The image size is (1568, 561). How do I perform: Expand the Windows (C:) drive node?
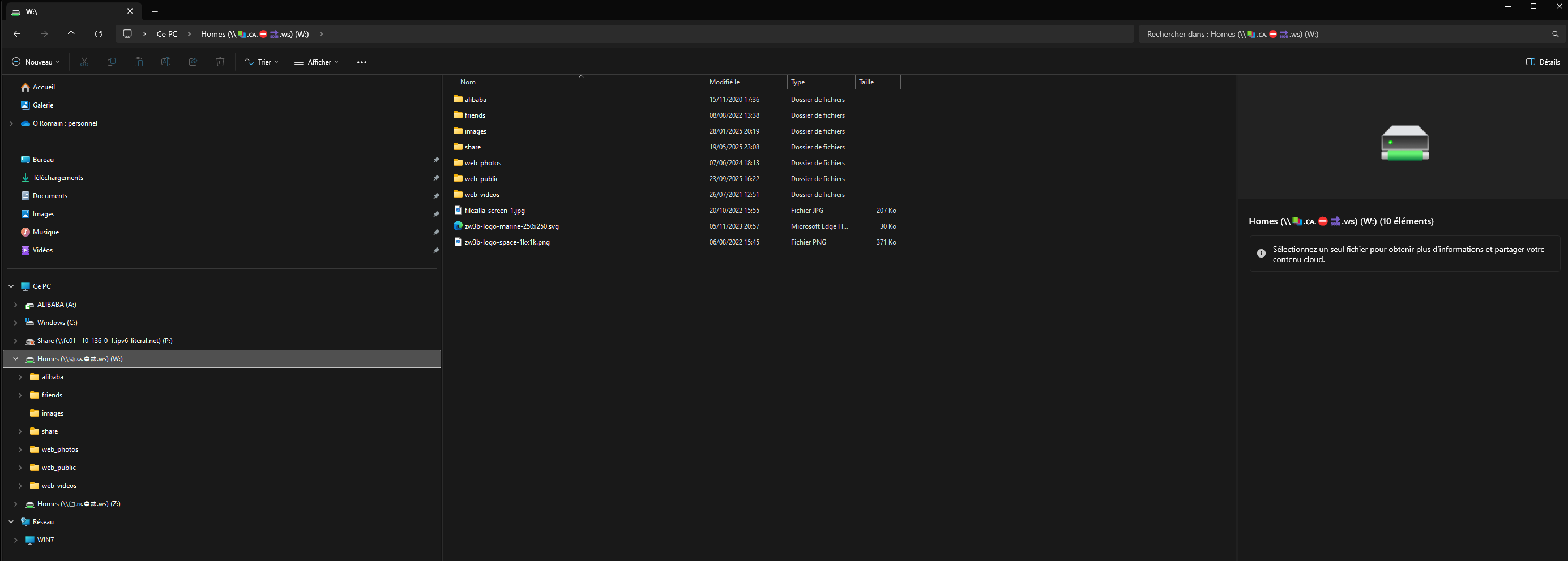coord(16,323)
